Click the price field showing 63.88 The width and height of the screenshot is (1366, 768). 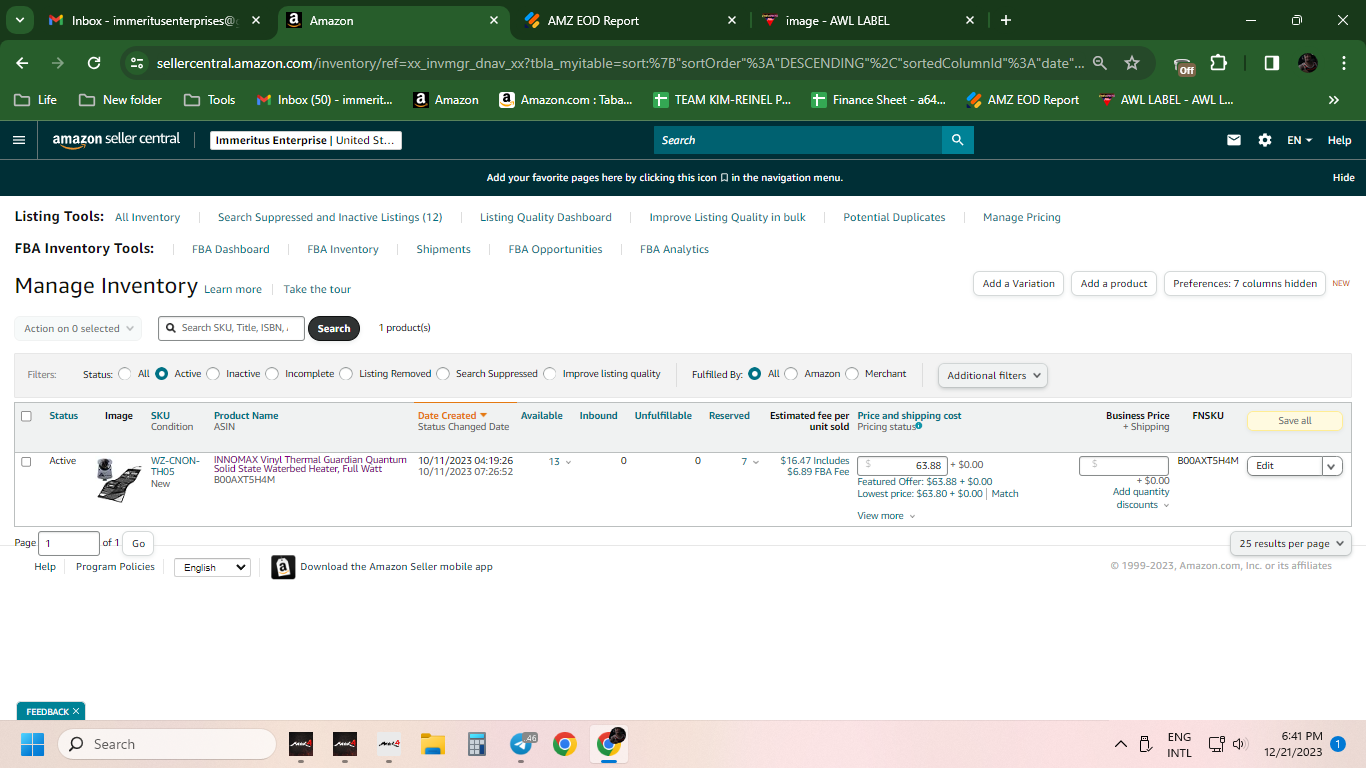tap(902, 465)
